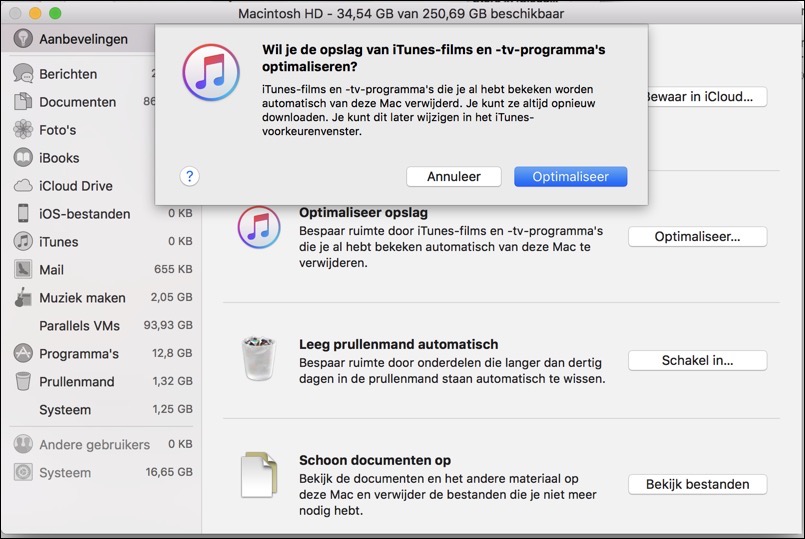The width and height of the screenshot is (805, 539).
Task: Select Parallels VMs in sidebar
Action: 79,325
